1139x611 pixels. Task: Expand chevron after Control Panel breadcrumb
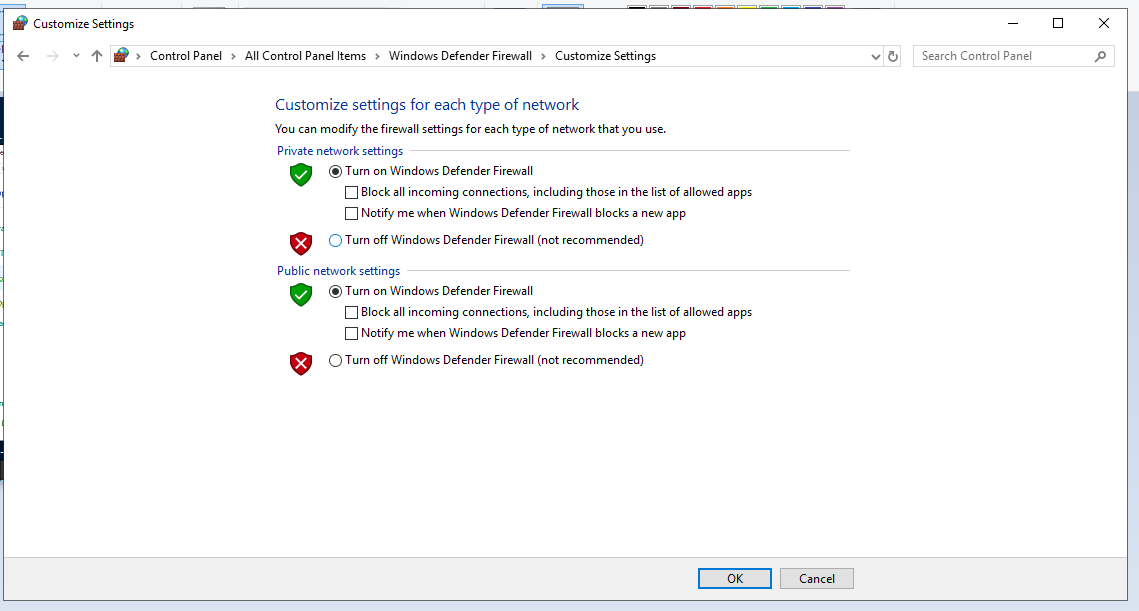coord(234,56)
